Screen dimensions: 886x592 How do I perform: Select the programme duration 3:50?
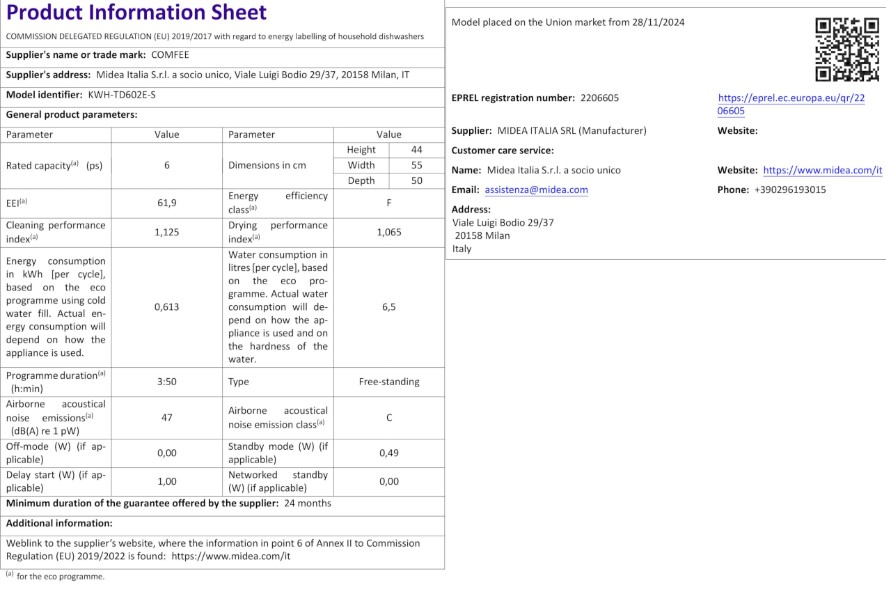(167, 381)
